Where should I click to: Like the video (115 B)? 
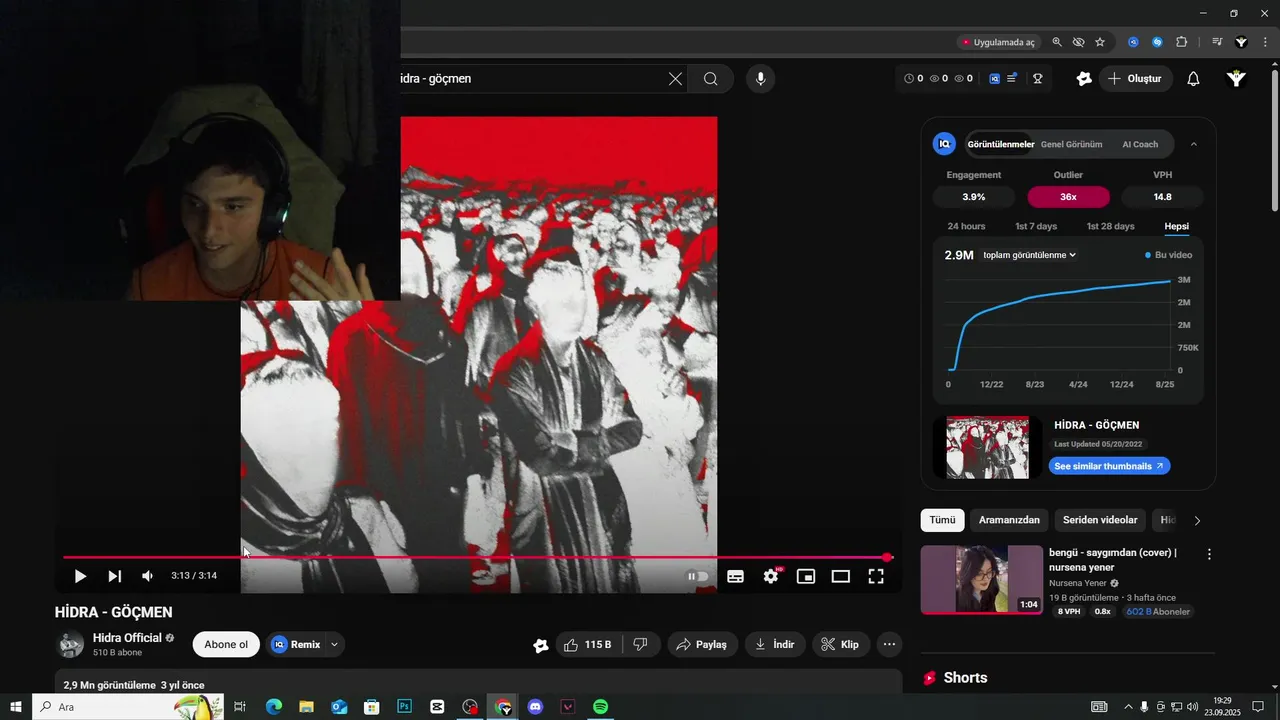pyautogui.click(x=587, y=645)
